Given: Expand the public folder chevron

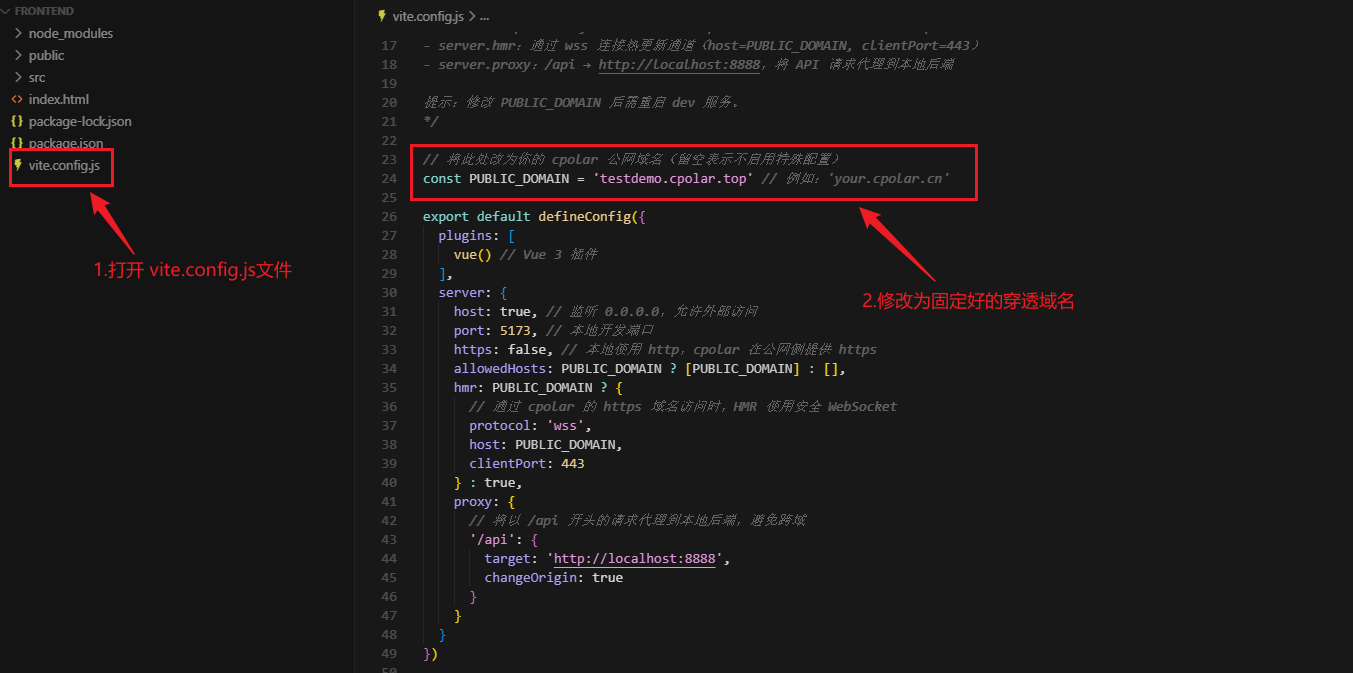Looking at the screenshot, I should tap(18, 55).
